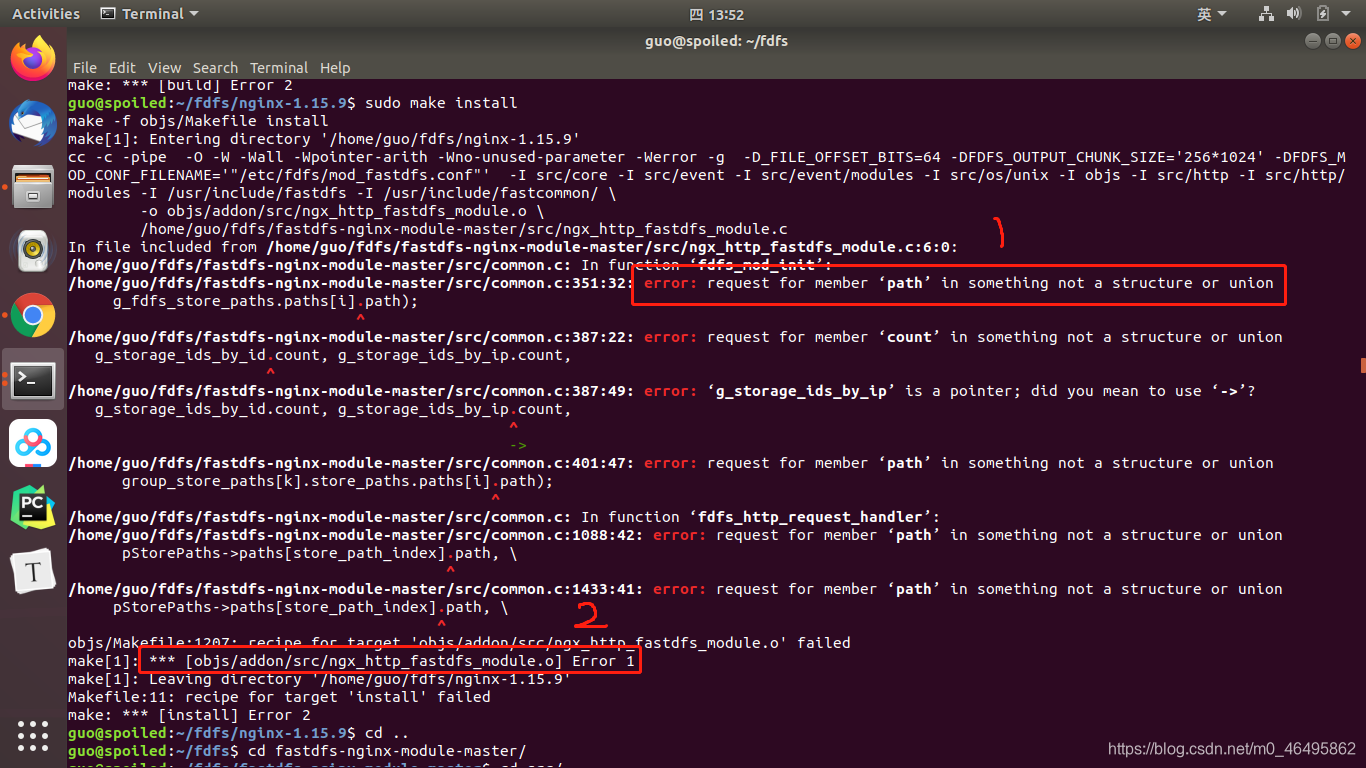Launch PyCharm from the dock
1366x768 pixels.
click(x=33, y=508)
